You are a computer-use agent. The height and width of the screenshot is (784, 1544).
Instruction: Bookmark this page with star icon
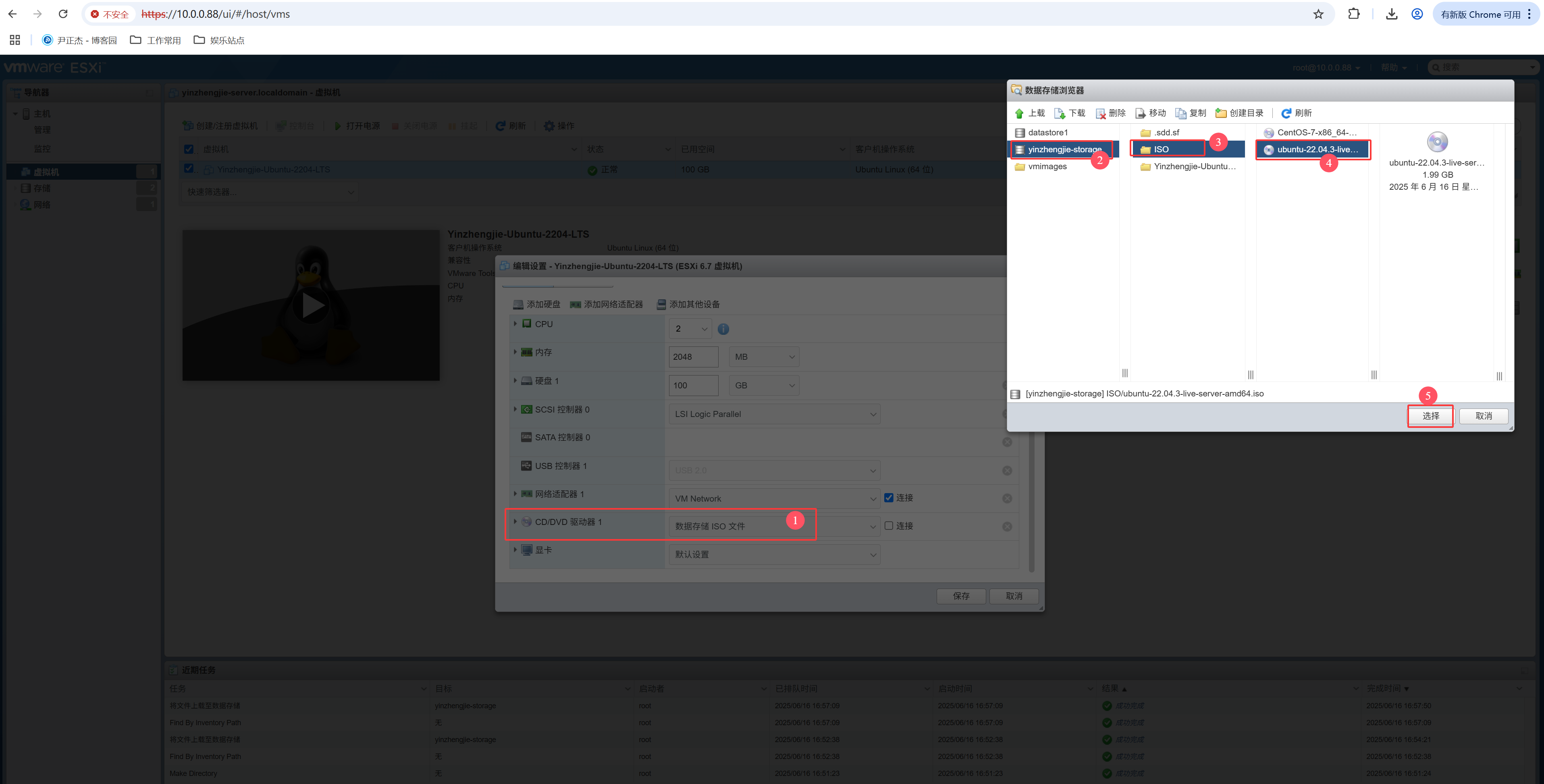(1318, 15)
